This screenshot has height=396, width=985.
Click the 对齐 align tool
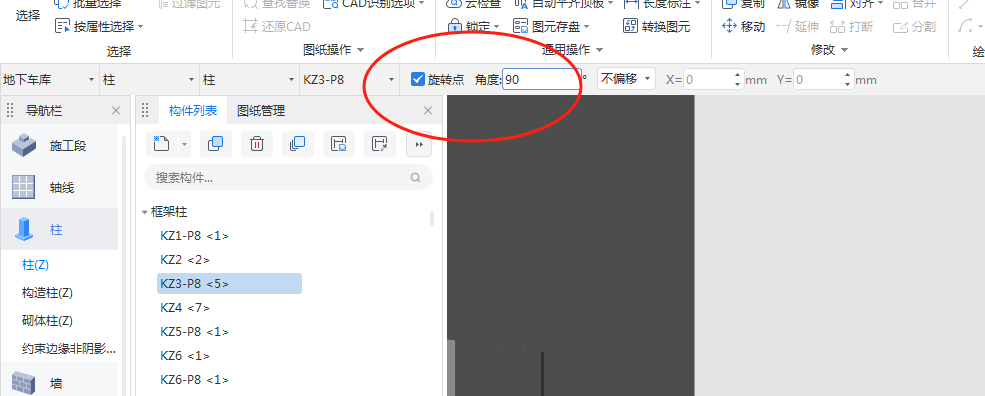[x=856, y=4]
